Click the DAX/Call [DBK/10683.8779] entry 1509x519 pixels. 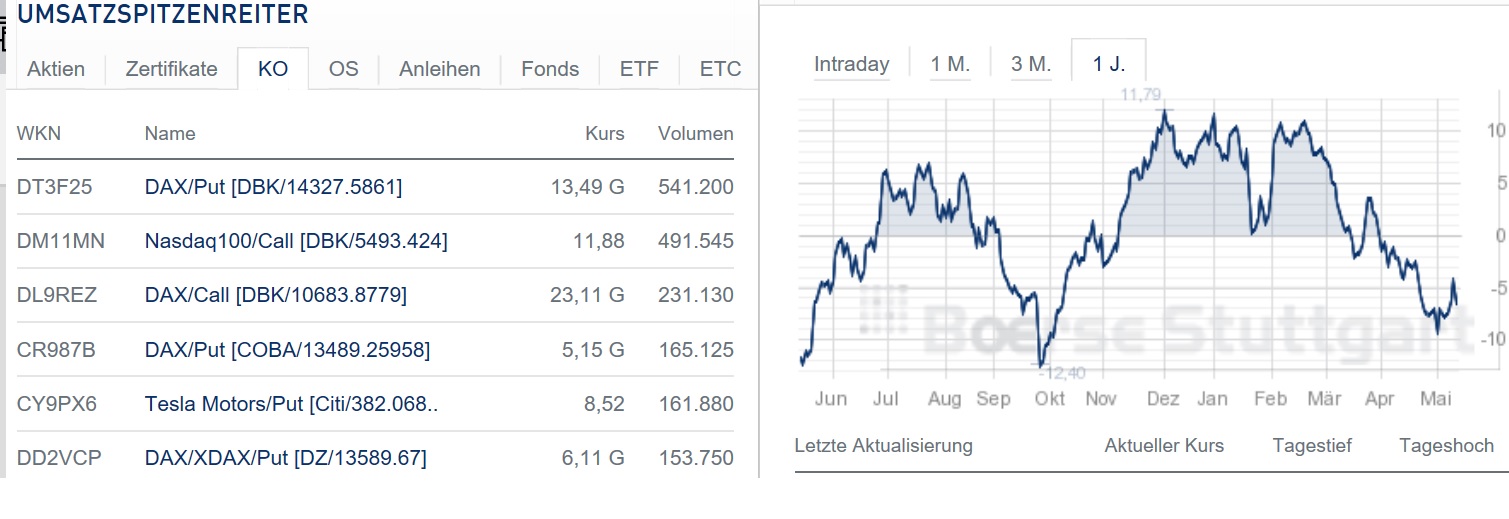275,295
